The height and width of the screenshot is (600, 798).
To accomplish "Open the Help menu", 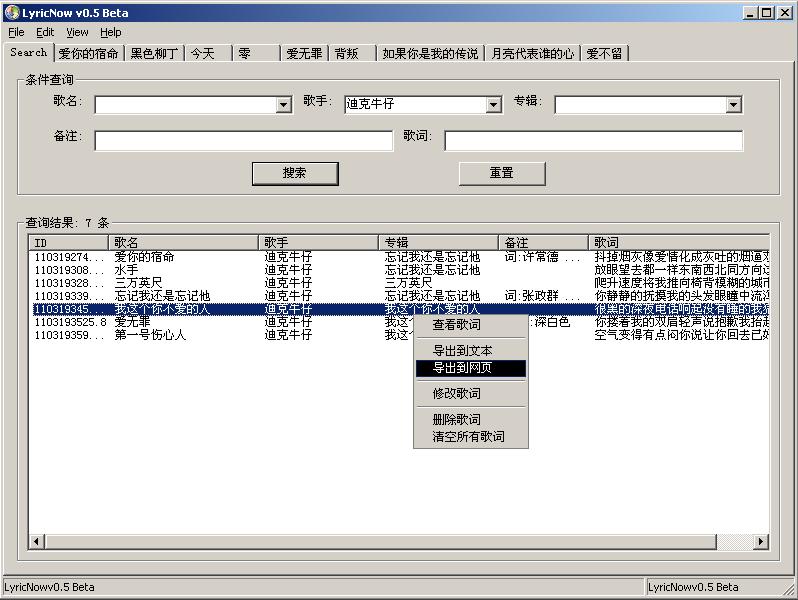I will [110, 32].
